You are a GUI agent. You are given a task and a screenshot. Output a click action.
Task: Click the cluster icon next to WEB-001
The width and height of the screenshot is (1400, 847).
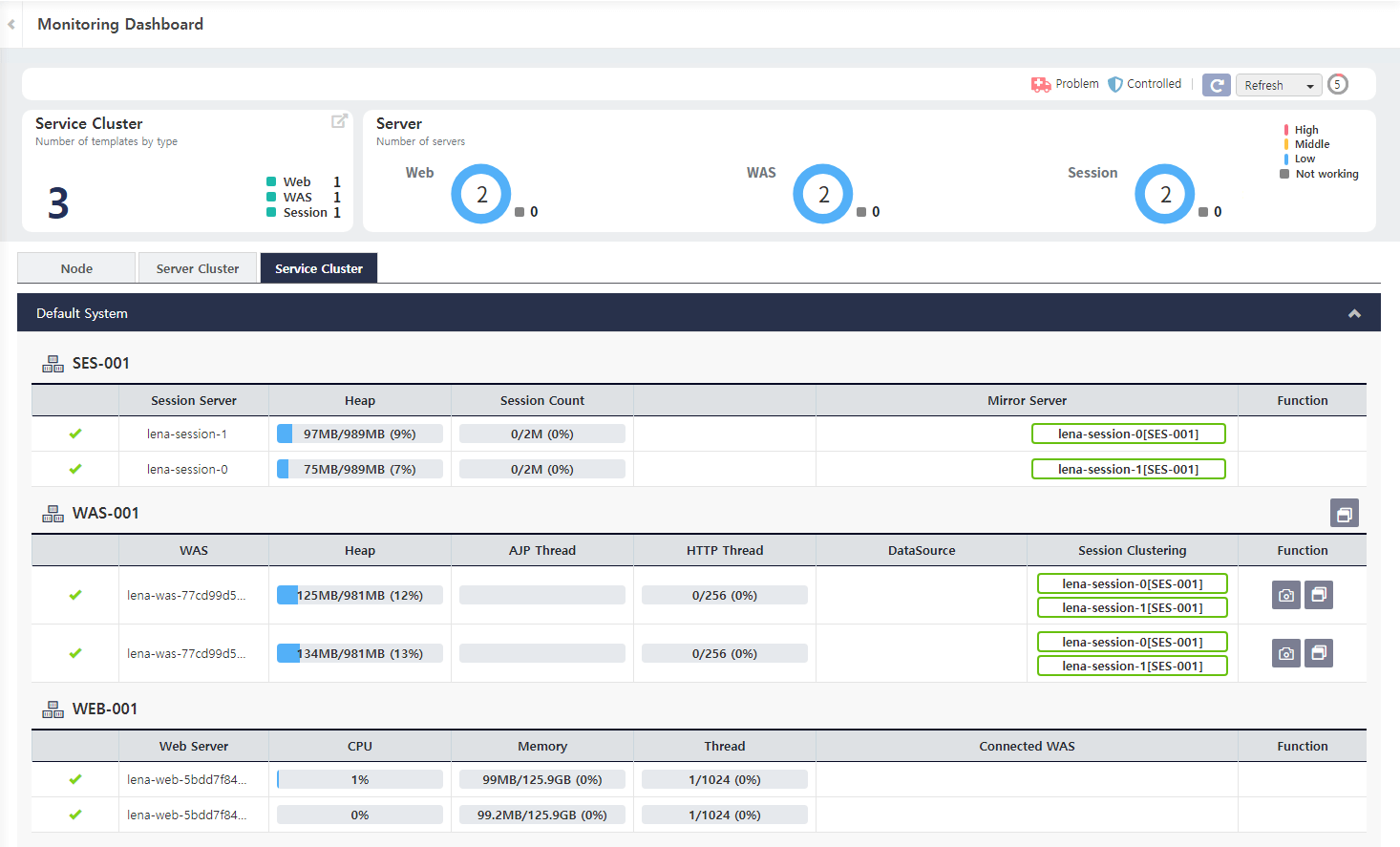[53, 709]
